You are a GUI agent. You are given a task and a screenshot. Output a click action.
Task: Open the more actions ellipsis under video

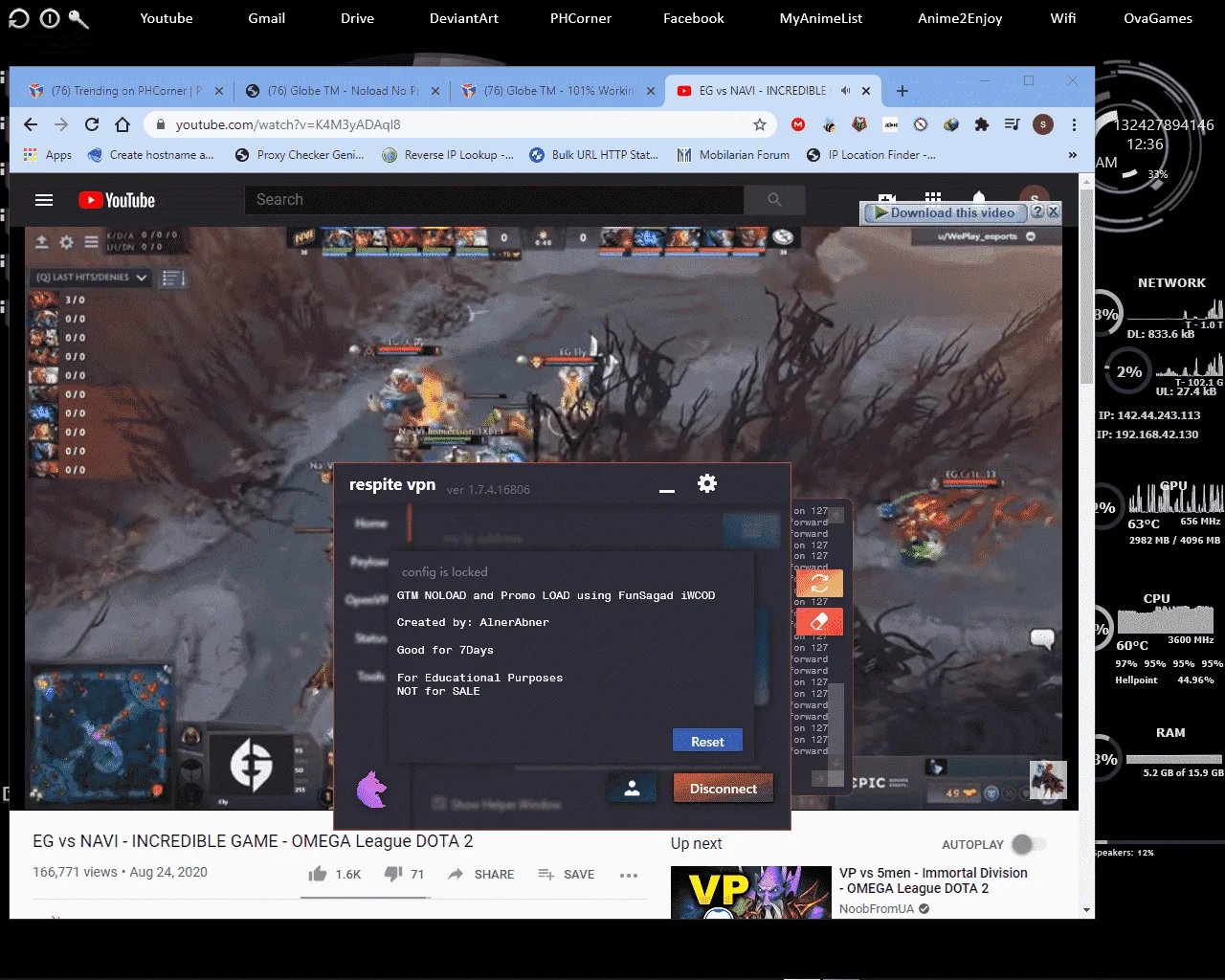pyautogui.click(x=629, y=875)
